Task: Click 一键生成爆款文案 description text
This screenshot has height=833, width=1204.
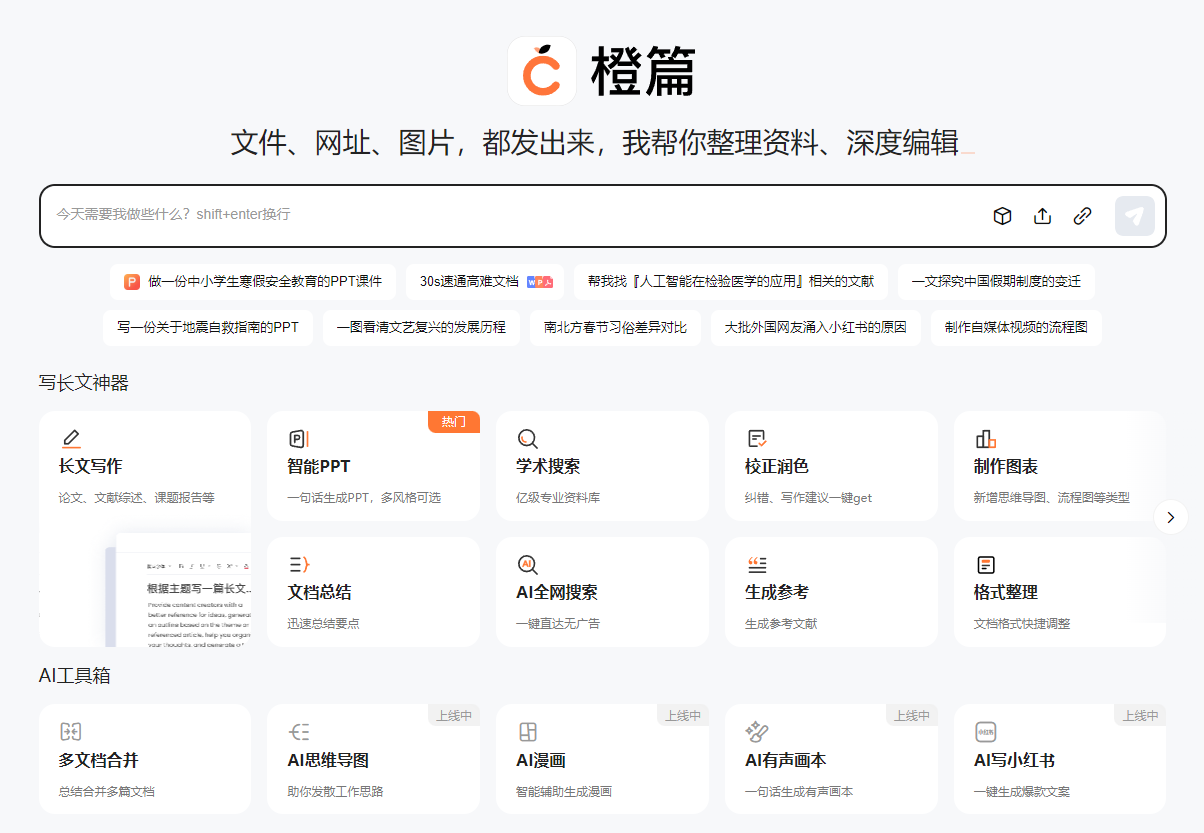Action: pos(1022,791)
